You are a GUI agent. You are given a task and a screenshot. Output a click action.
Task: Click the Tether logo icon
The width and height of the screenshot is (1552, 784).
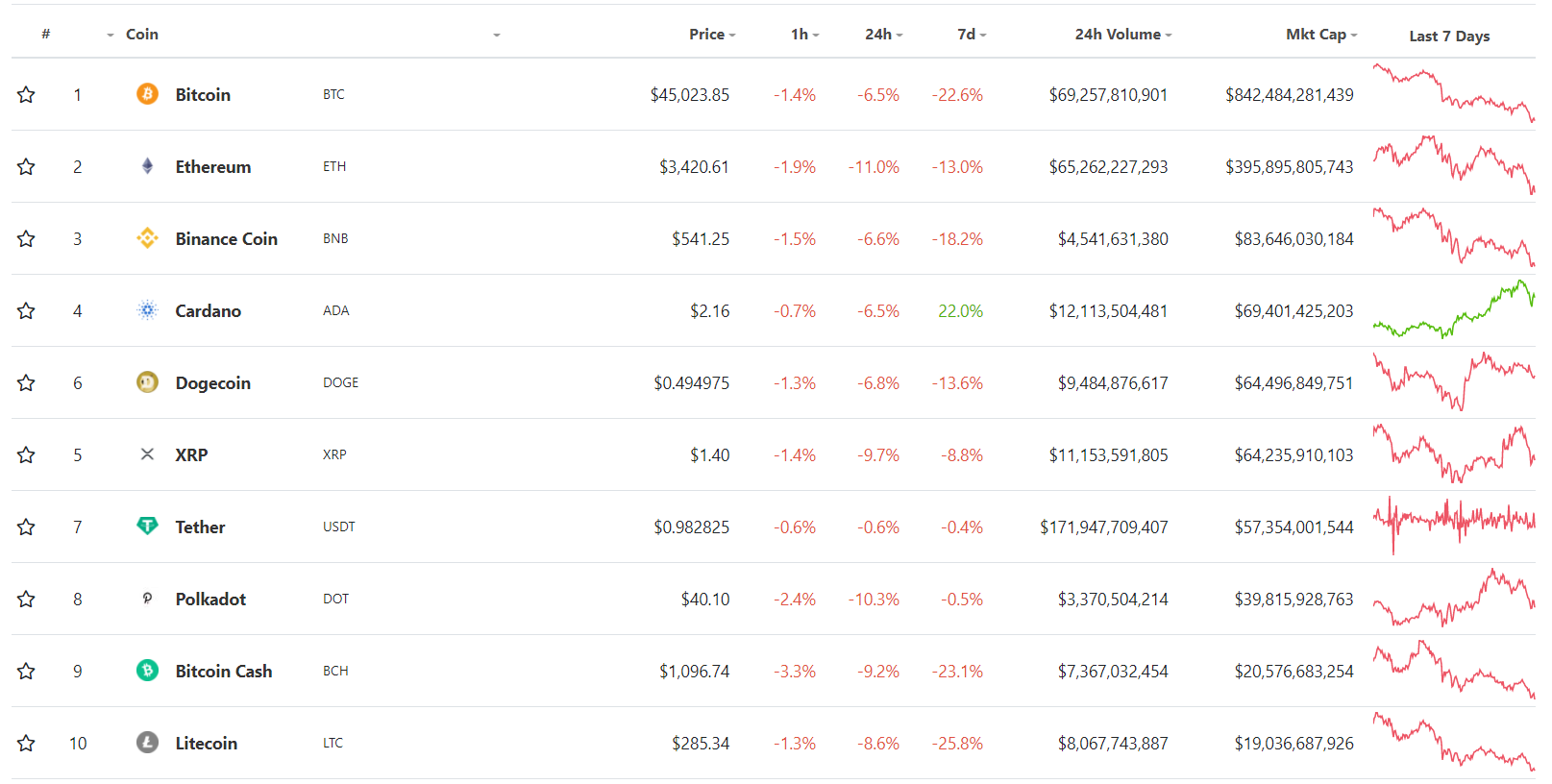pos(147,527)
